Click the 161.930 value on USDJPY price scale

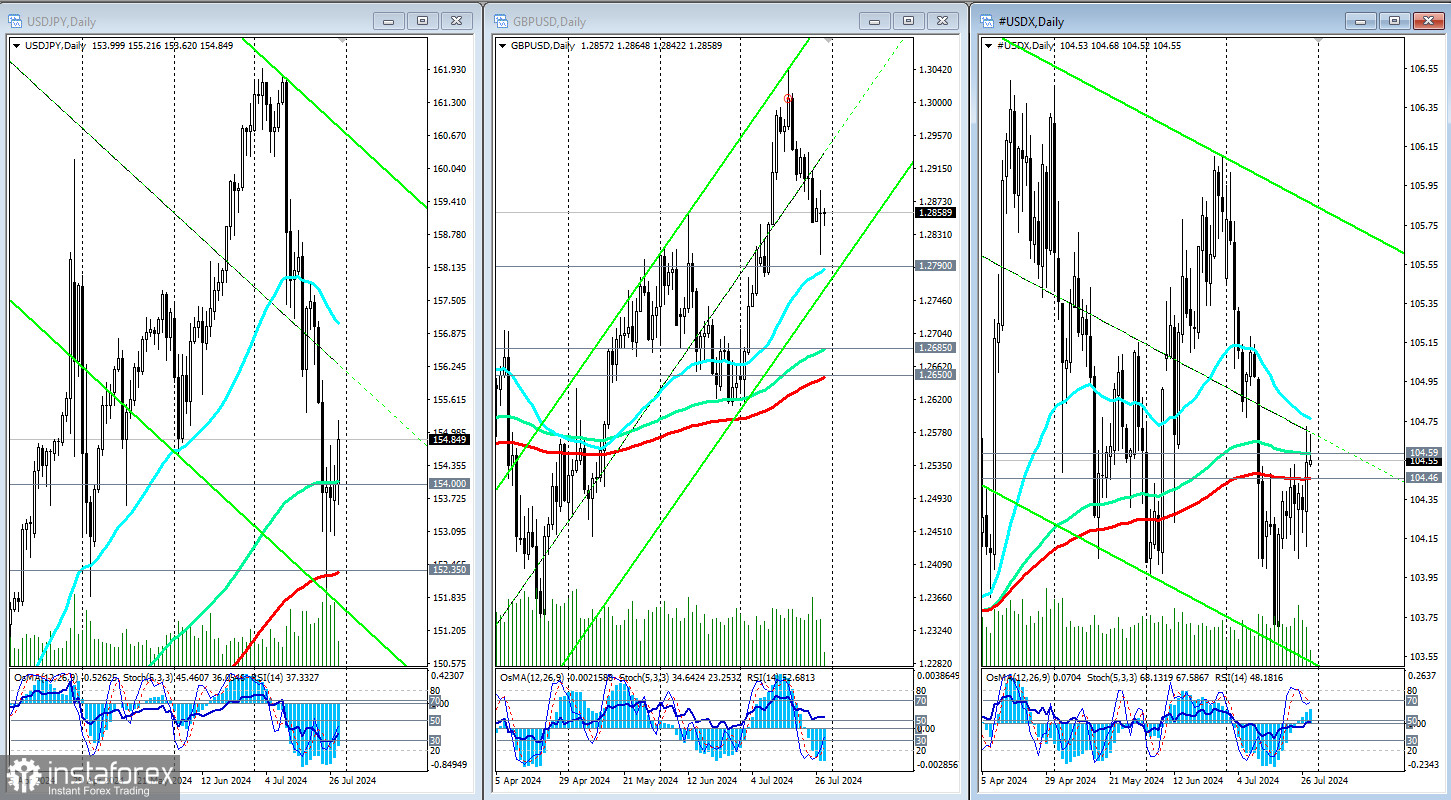tap(448, 69)
